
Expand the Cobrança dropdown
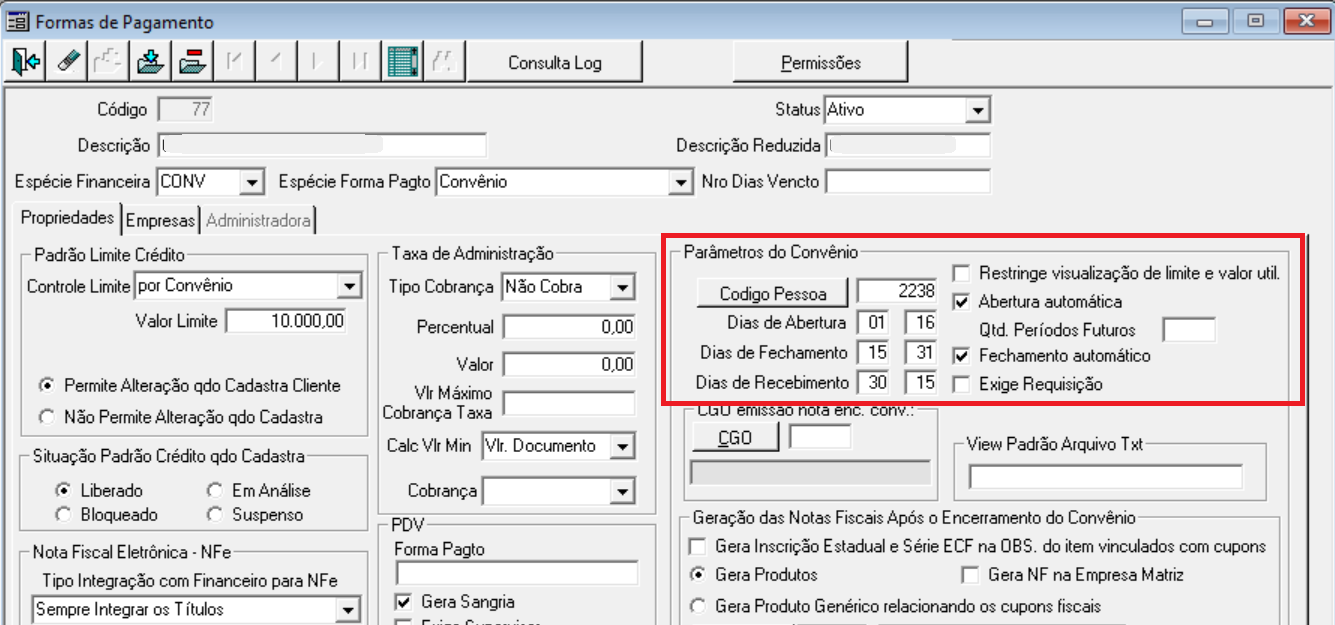(x=623, y=491)
